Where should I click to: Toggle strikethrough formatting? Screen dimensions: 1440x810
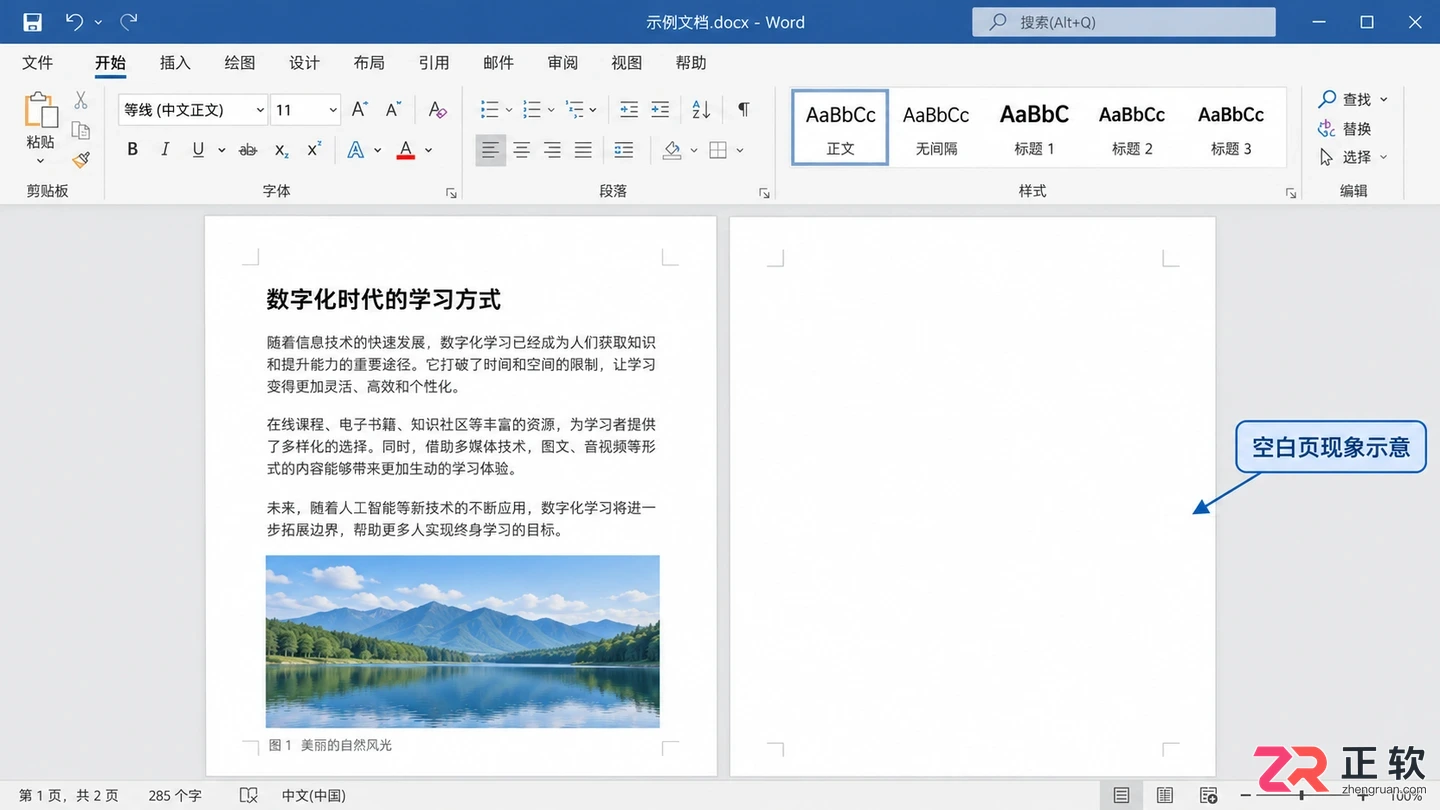point(248,150)
